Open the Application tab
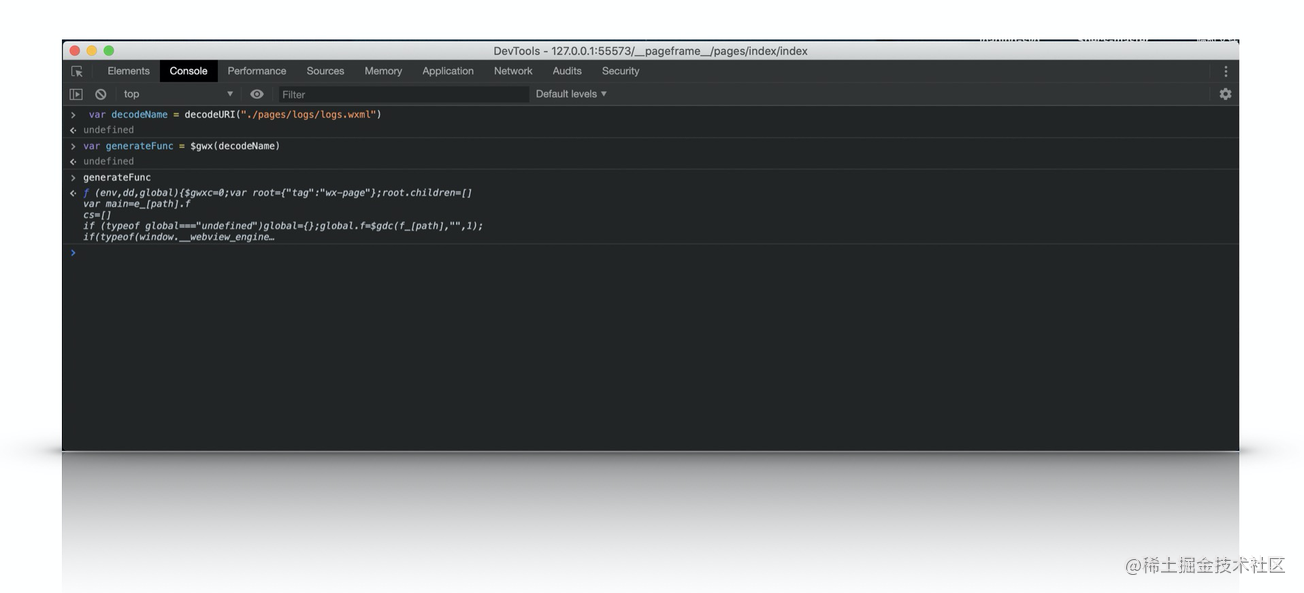The width and height of the screenshot is (1304, 593). (448, 71)
